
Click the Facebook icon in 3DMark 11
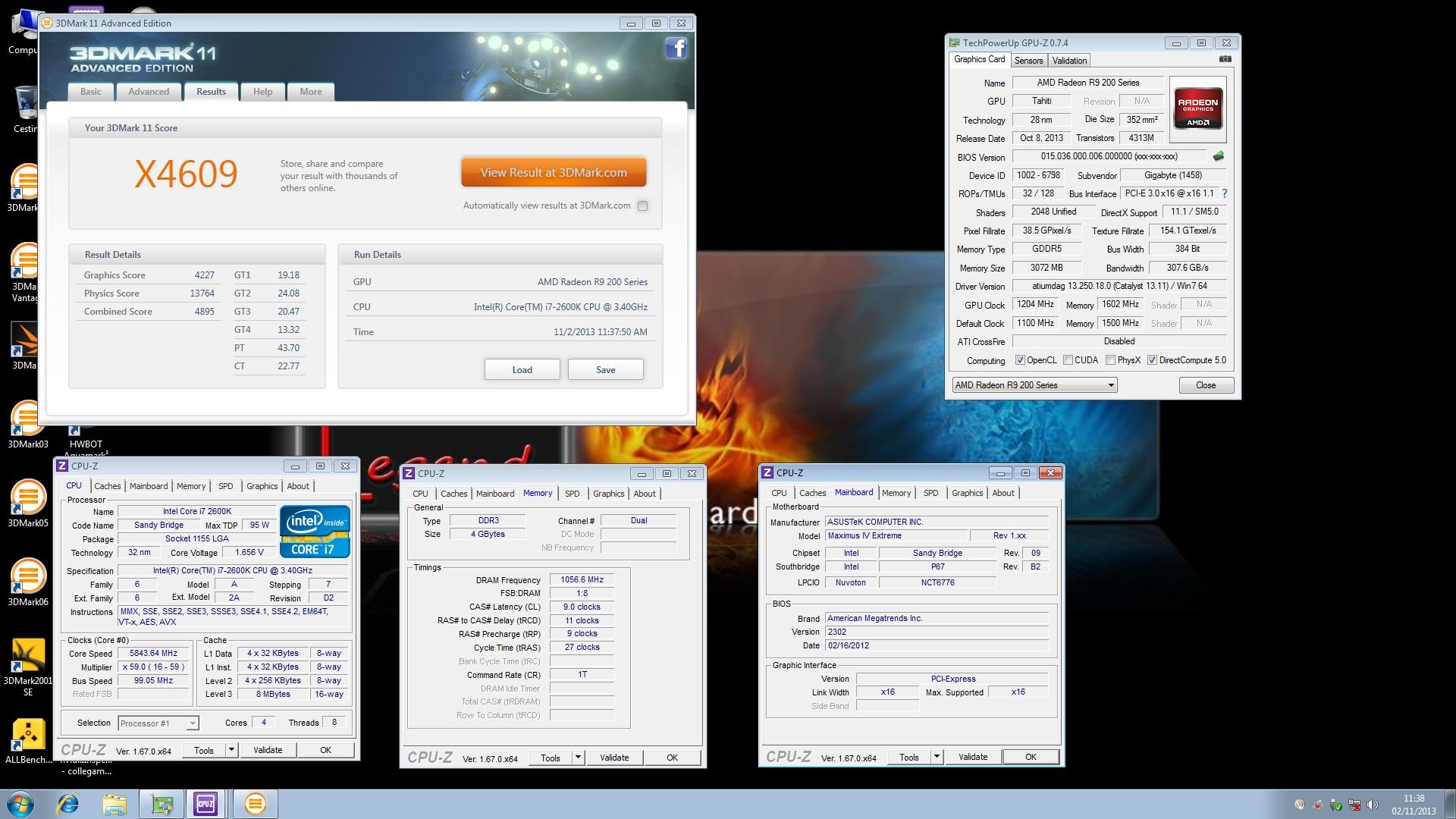tap(676, 49)
